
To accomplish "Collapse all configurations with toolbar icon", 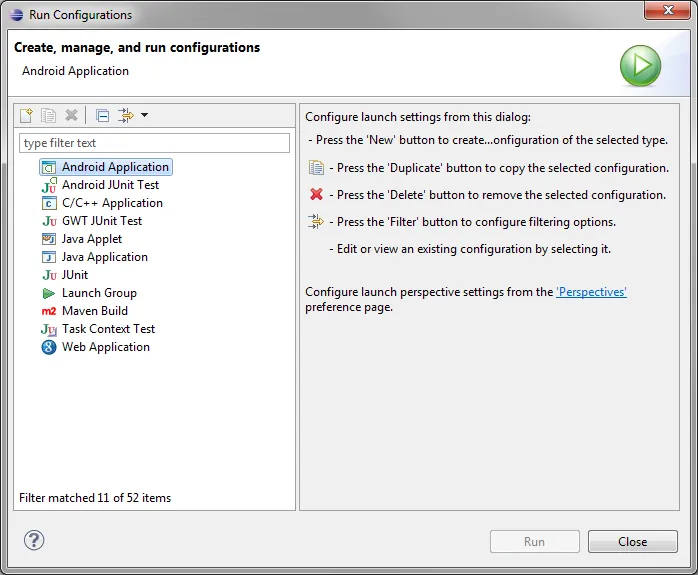I will click(103, 116).
